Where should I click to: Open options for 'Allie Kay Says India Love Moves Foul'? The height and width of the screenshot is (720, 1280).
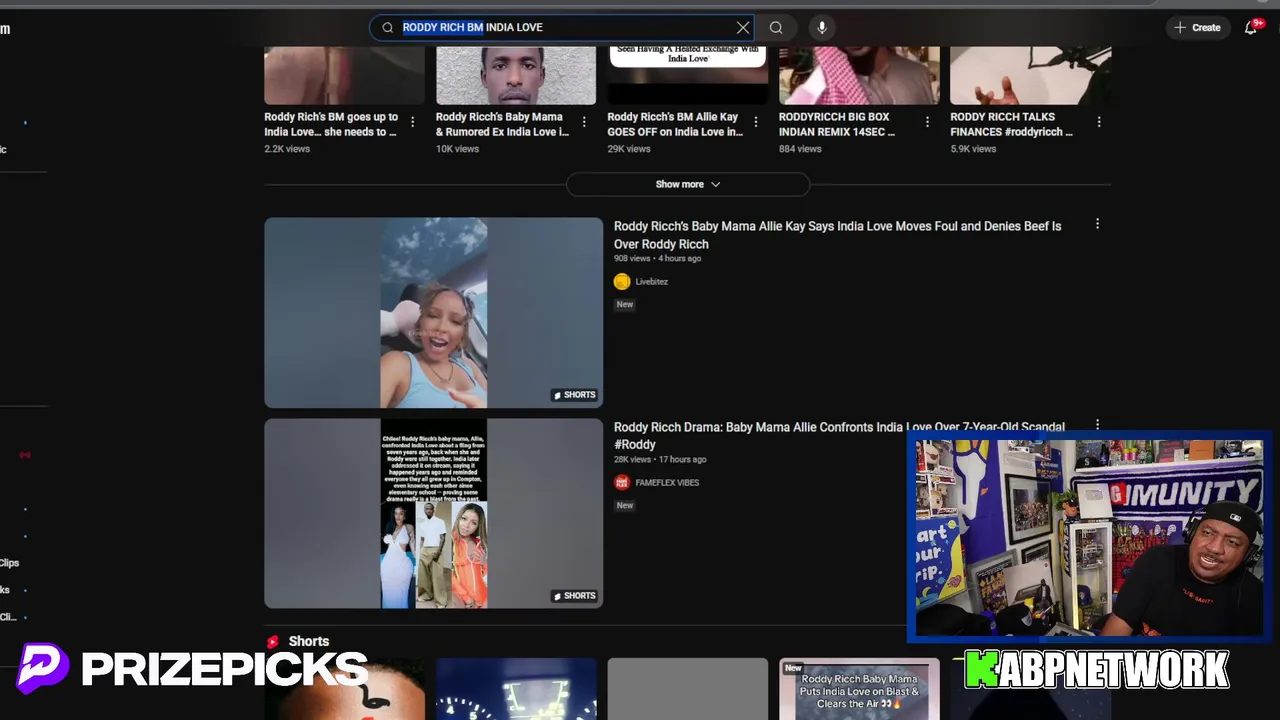click(x=1097, y=224)
